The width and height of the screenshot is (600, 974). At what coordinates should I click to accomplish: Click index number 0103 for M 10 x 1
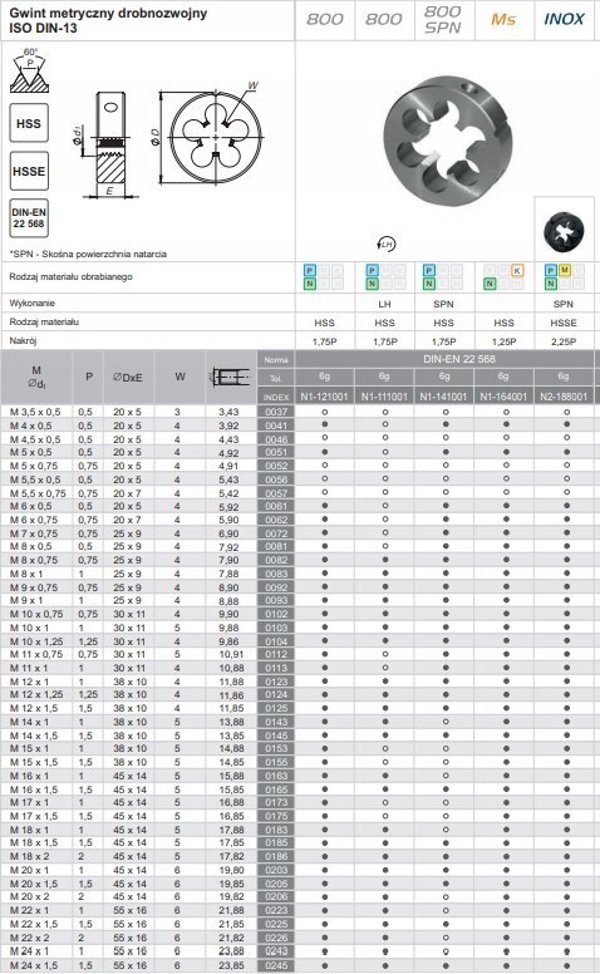click(276, 628)
